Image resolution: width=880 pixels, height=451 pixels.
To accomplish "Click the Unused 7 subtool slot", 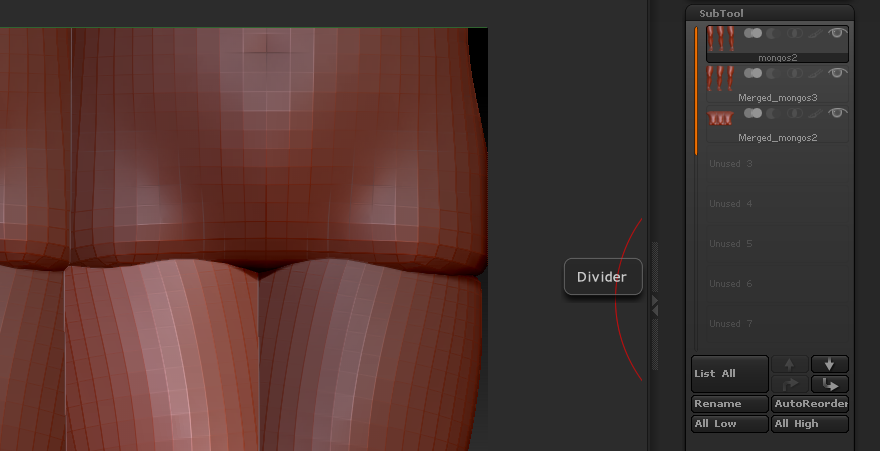I will [x=777, y=324].
